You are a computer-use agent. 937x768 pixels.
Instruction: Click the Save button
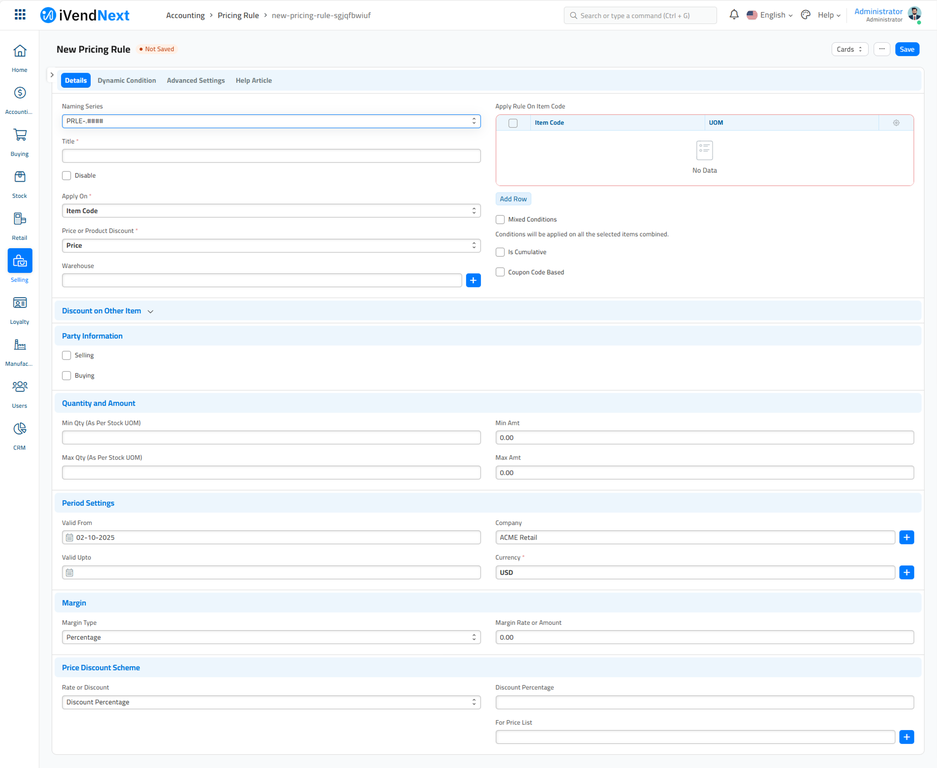click(906, 49)
